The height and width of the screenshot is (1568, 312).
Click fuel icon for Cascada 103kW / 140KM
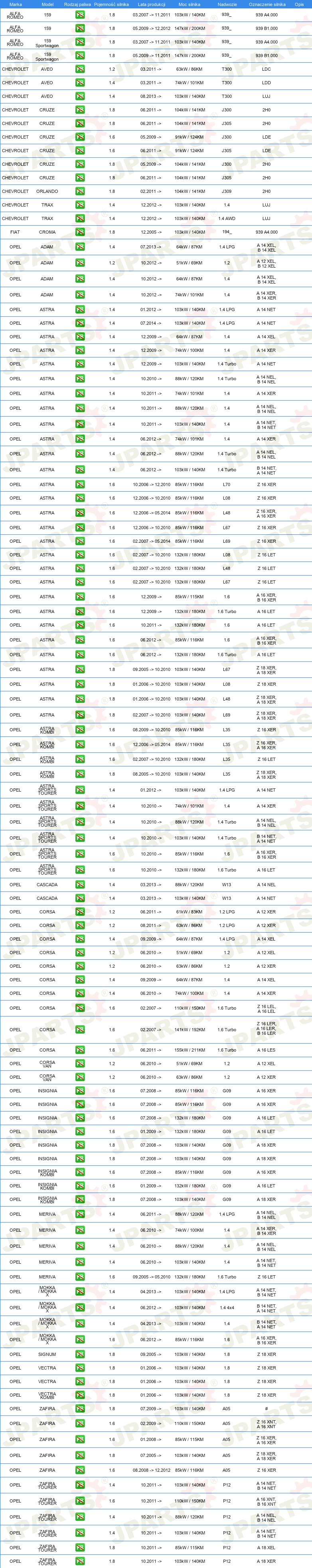coord(80,899)
